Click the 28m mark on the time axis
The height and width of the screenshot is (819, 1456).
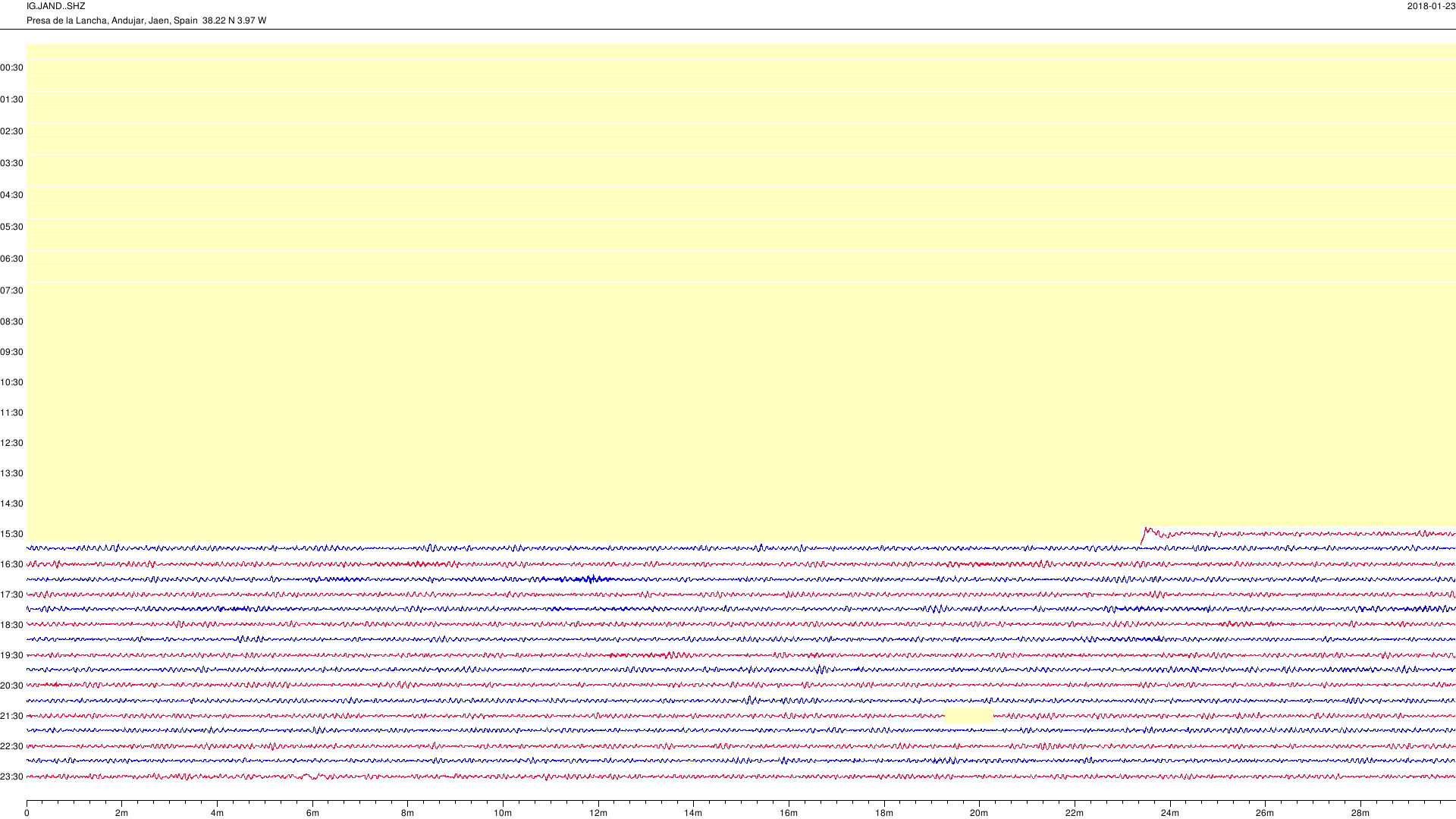[1360, 813]
